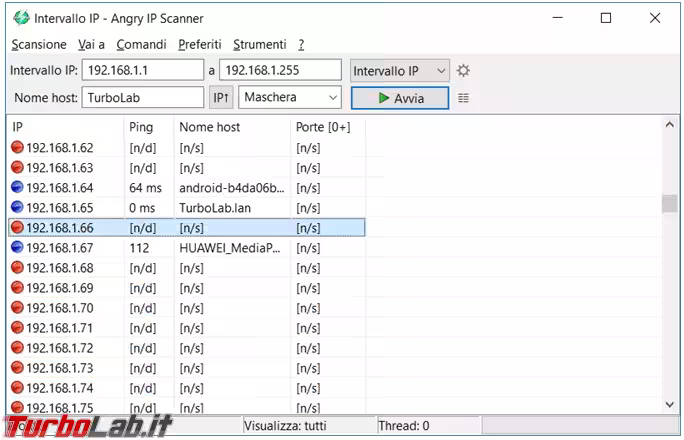
Task: Open the Strumenti menu
Action: [259, 45]
